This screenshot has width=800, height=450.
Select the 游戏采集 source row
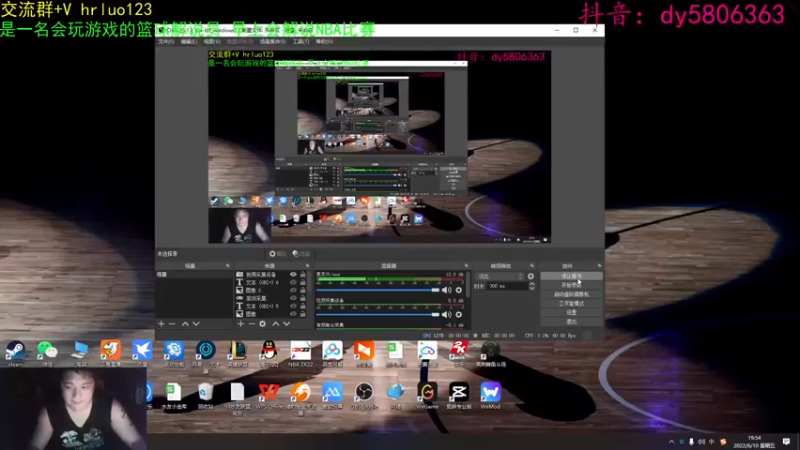tap(272, 298)
